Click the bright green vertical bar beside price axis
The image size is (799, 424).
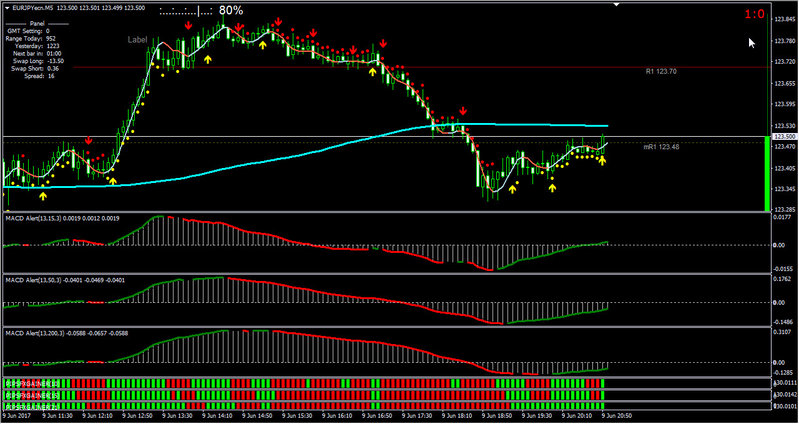pos(767,173)
